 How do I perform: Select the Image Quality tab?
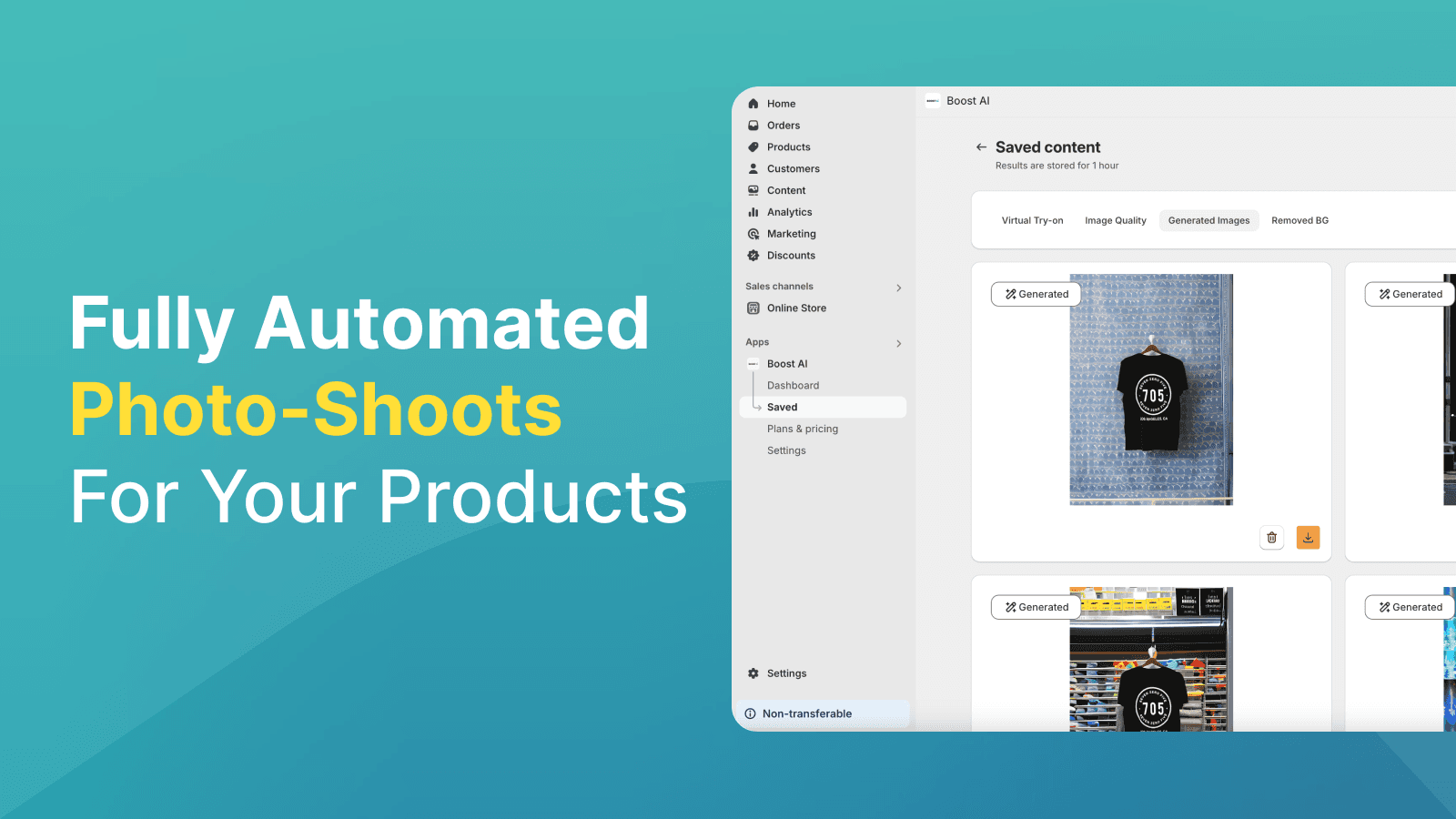pyautogui.click(x=1115, y=220)
